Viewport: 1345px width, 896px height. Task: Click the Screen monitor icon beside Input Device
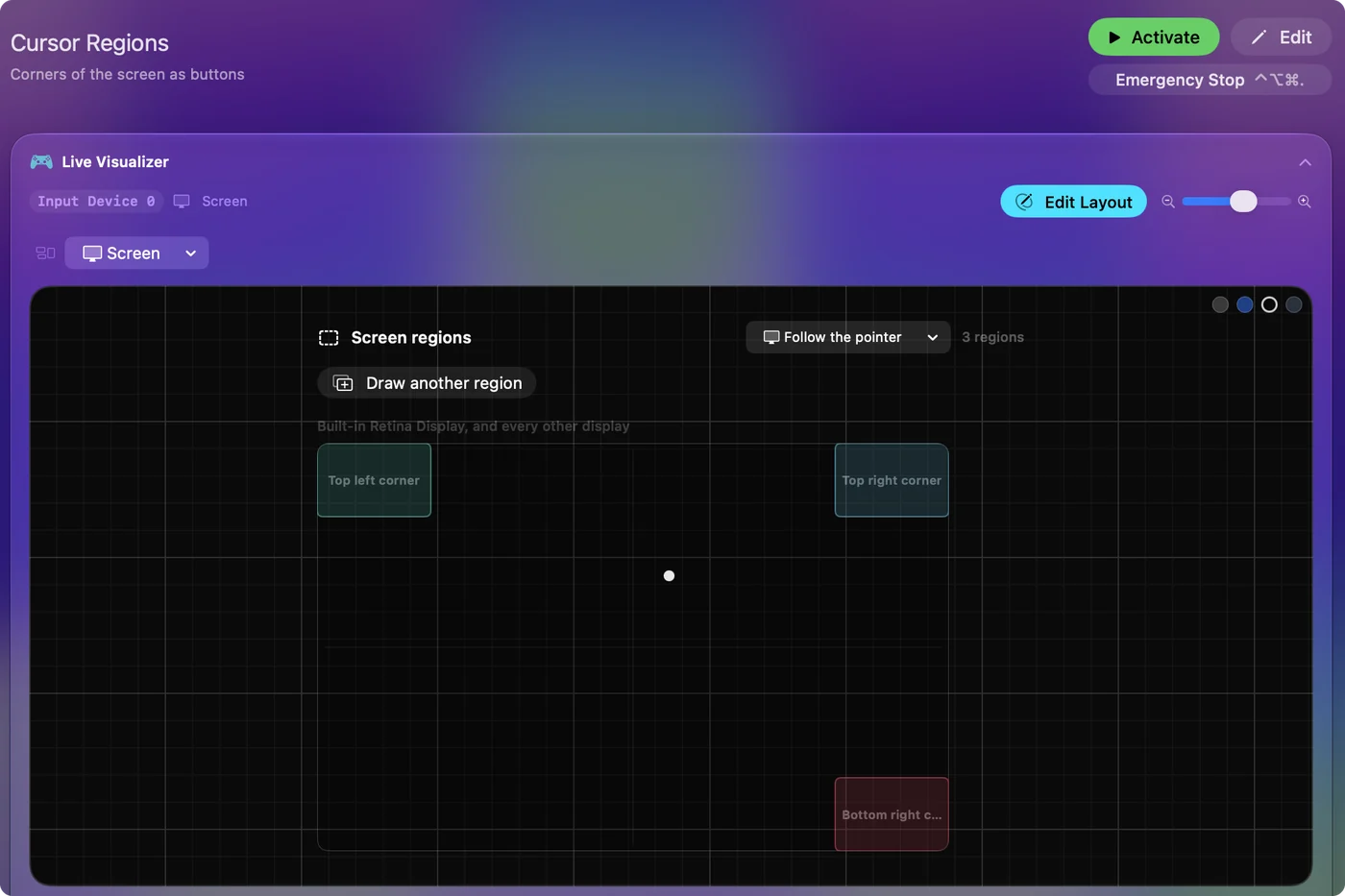pos(182,202)
